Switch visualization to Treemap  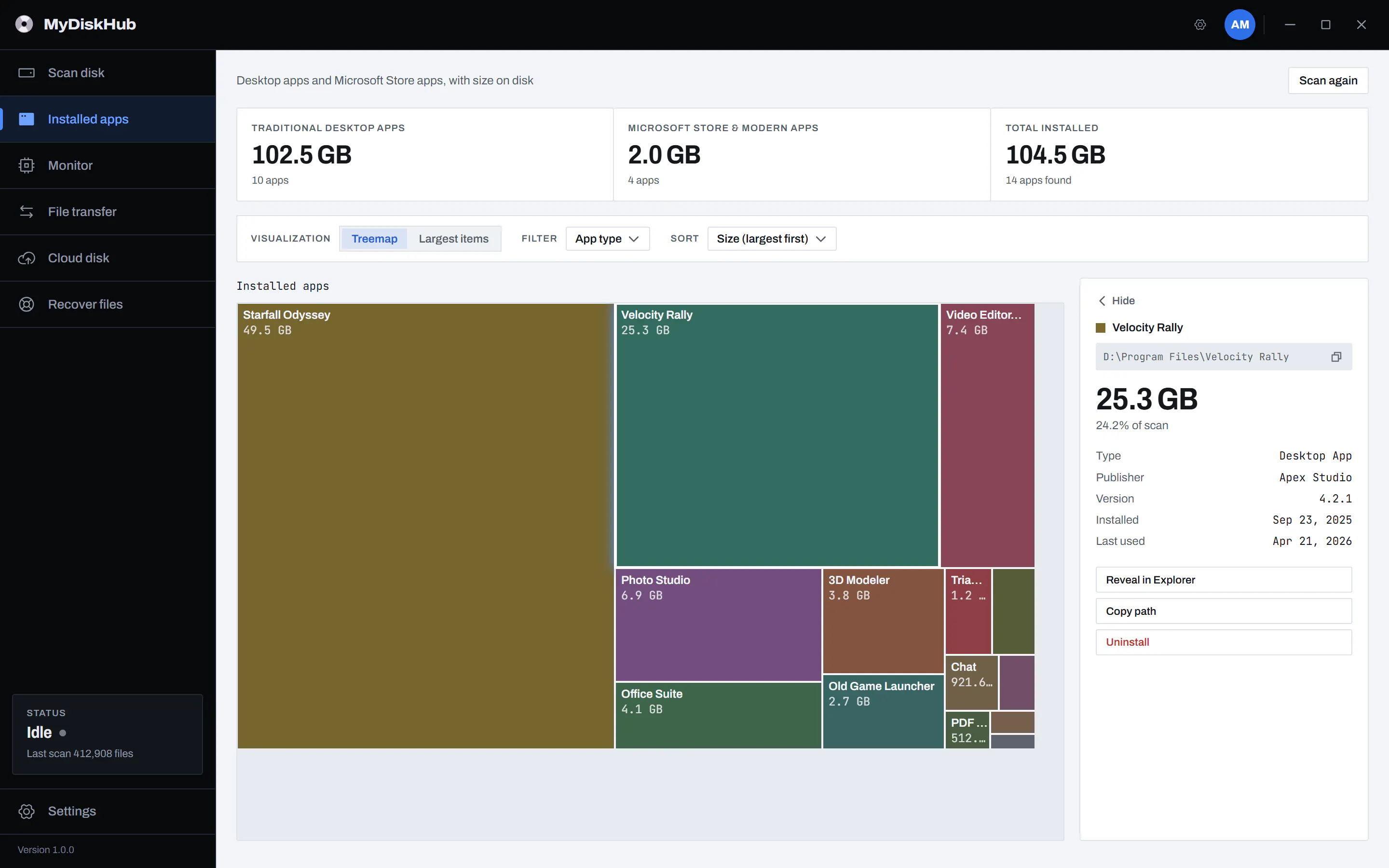click(374, 239)
